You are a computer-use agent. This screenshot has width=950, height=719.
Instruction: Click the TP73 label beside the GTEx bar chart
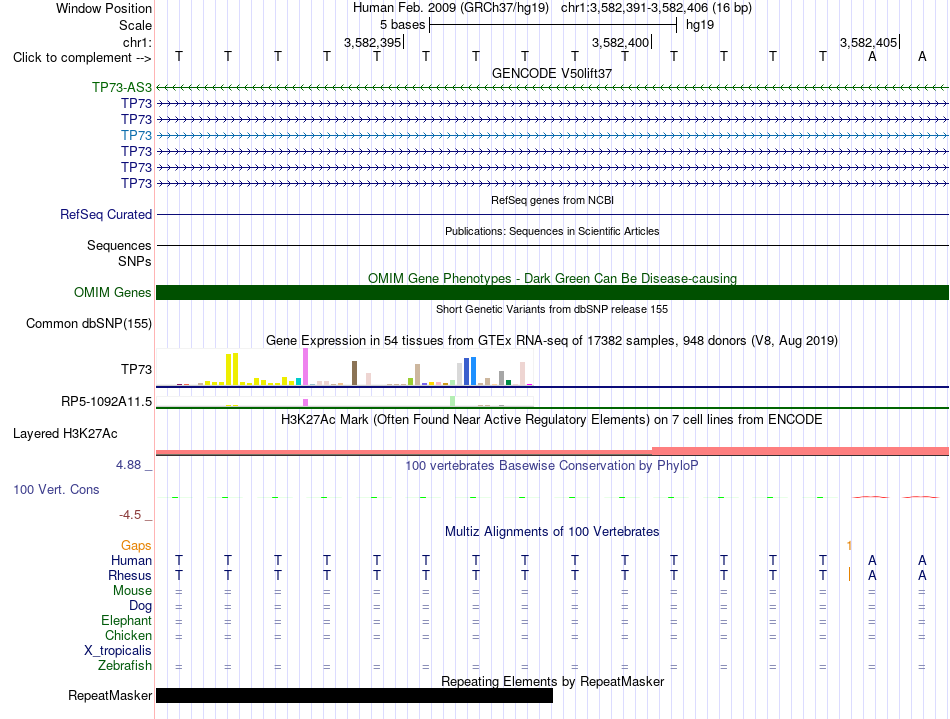click(x=136, y=369)
